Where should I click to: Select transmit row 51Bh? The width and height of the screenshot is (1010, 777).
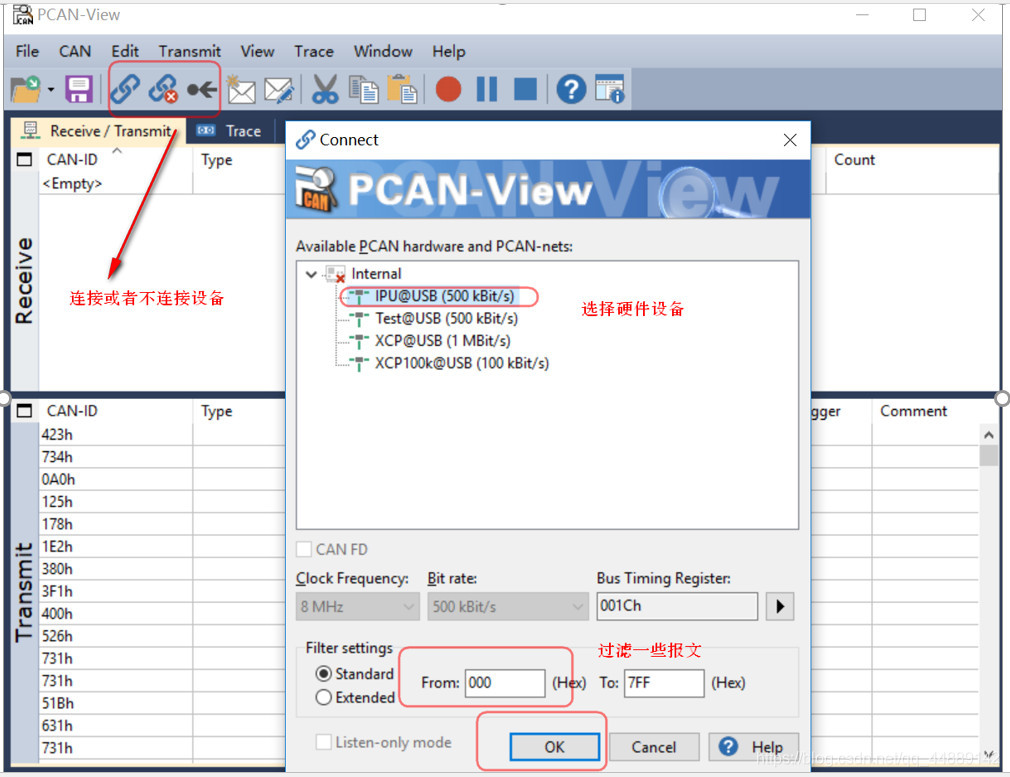tap(58, 703)
